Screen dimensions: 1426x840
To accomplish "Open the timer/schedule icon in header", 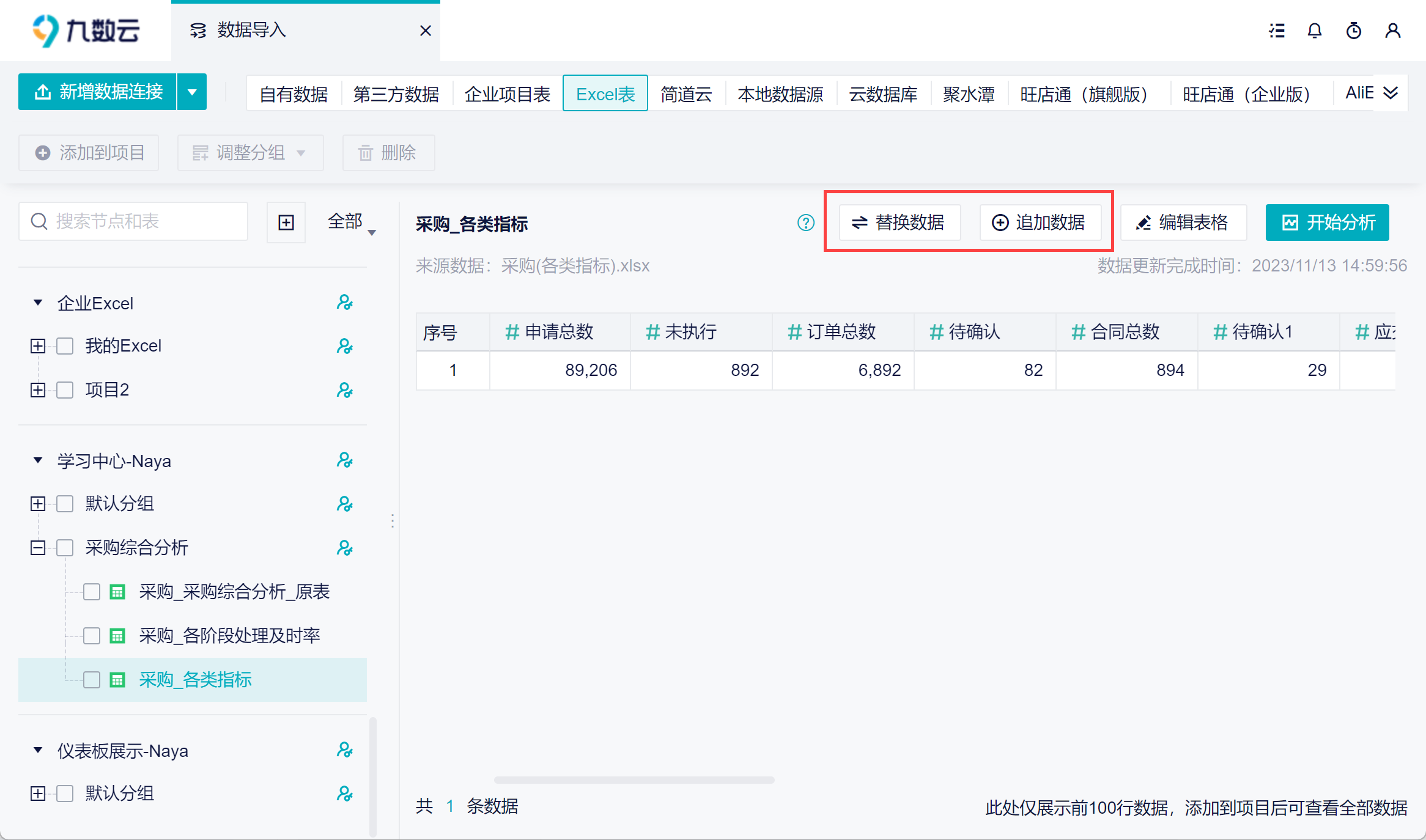I will click(1354, 31).
